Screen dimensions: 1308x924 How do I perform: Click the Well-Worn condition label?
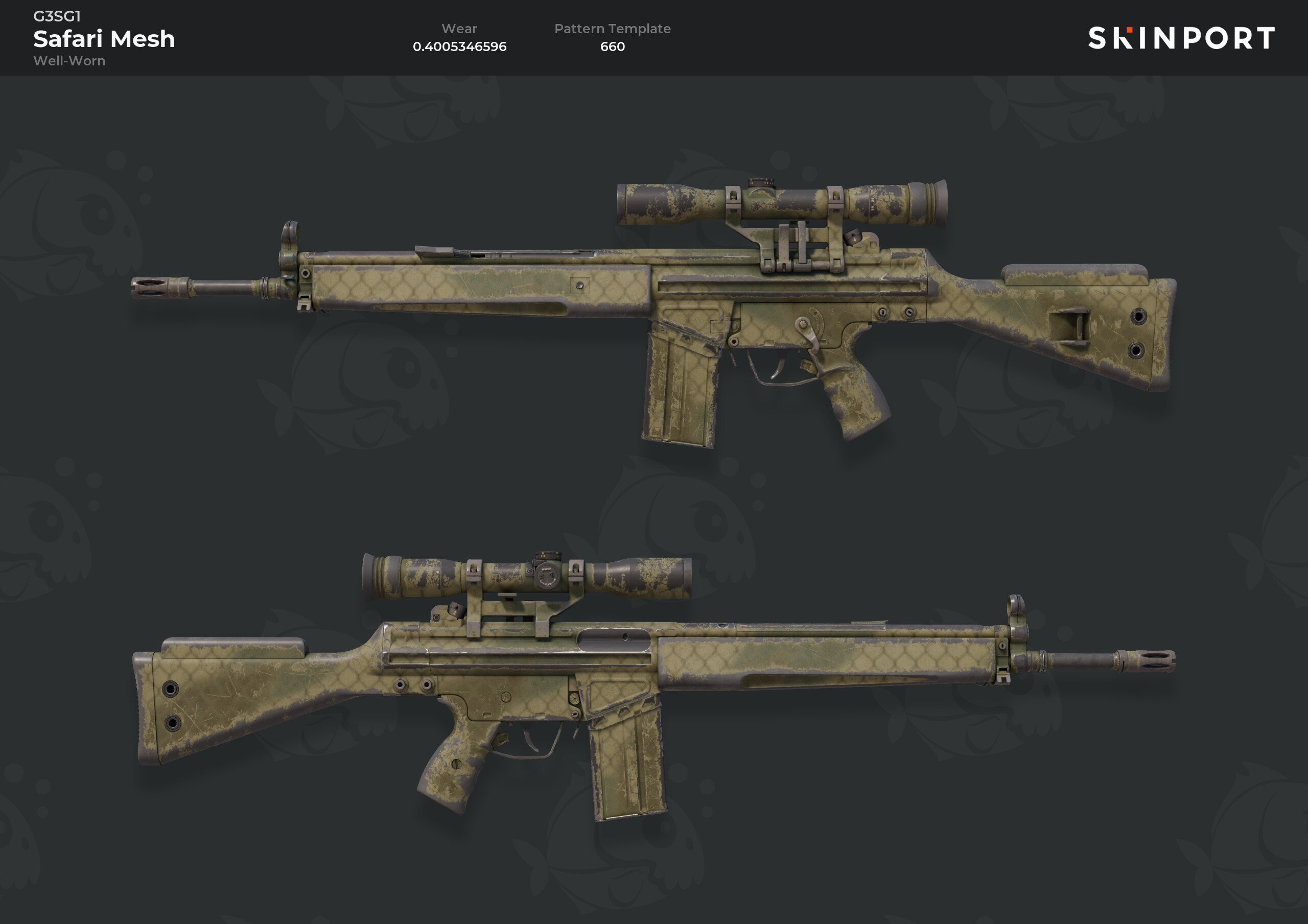click(x=69, y=61)
